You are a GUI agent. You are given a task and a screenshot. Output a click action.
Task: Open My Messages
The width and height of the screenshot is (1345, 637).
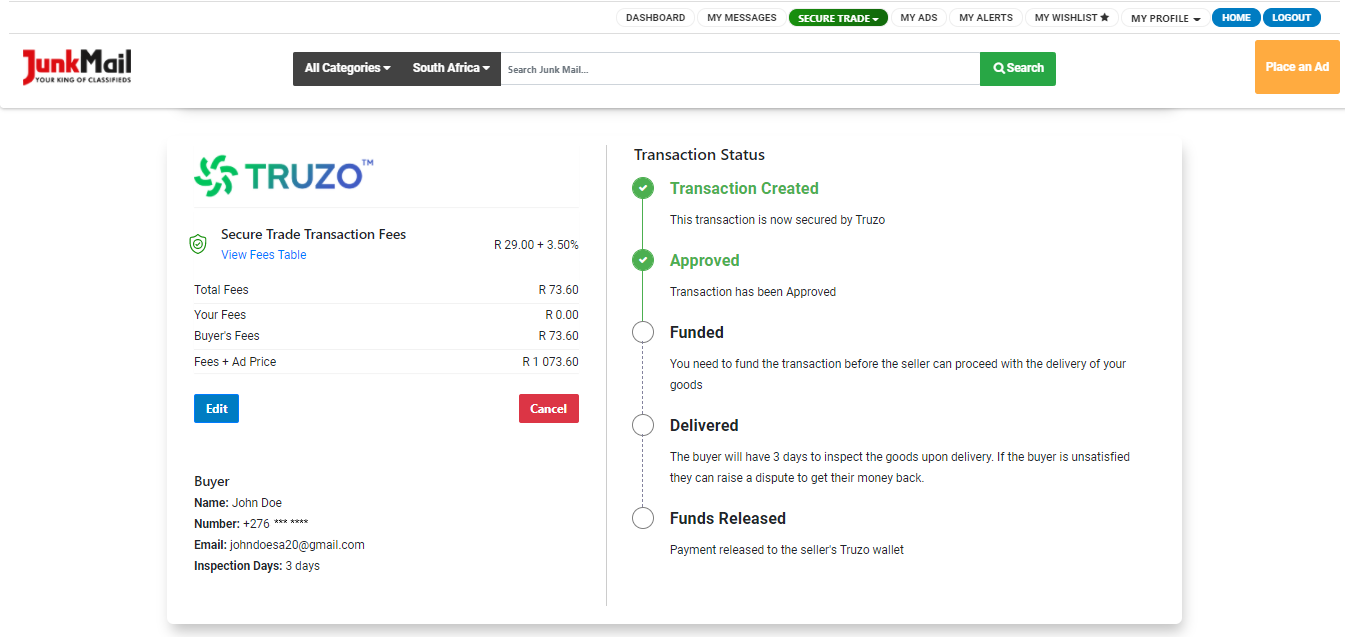click(x=742, y=18)
